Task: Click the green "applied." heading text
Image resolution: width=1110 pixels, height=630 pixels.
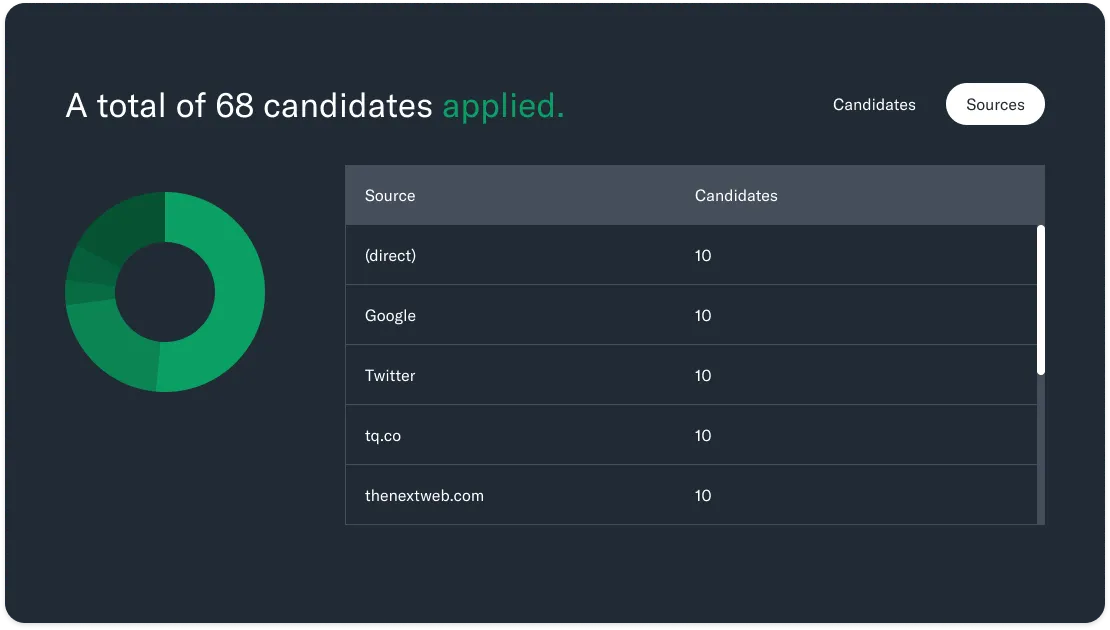Action: 503,106
